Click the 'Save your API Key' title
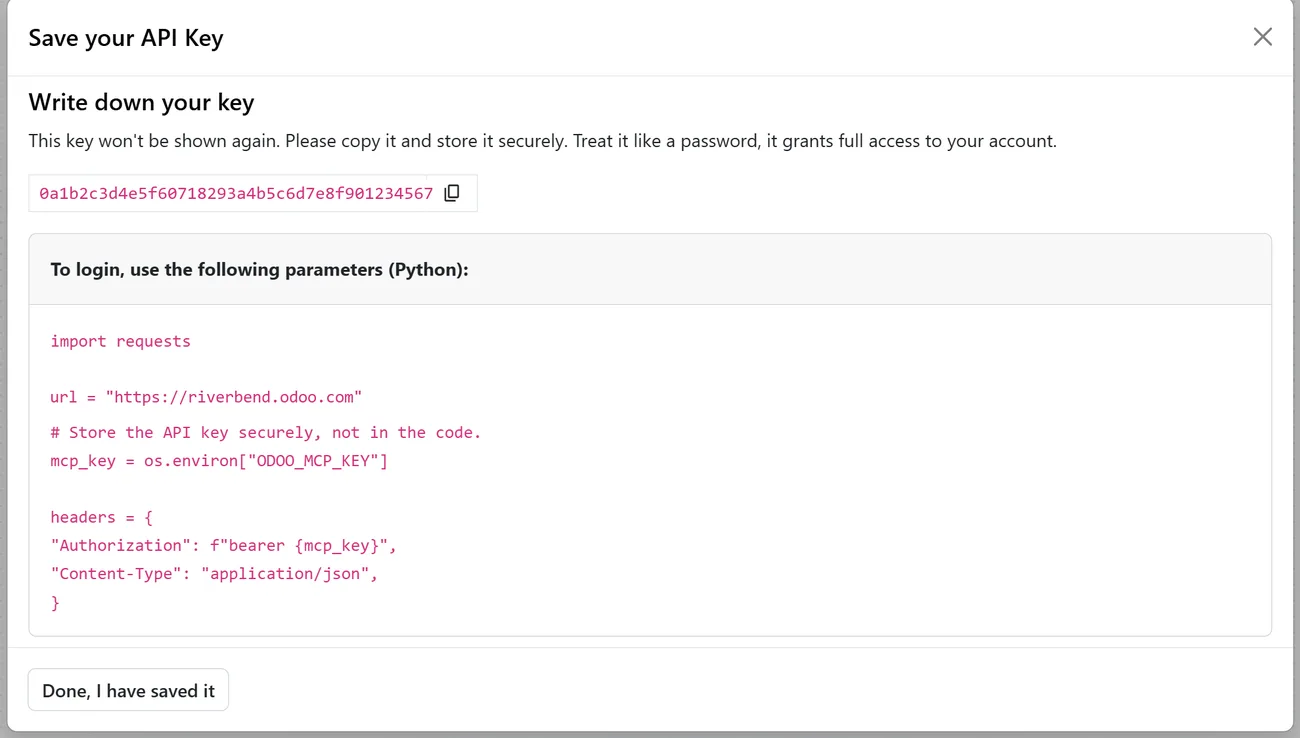The image size is (1300, 738). pyautogui.click(x=126, y=38)
